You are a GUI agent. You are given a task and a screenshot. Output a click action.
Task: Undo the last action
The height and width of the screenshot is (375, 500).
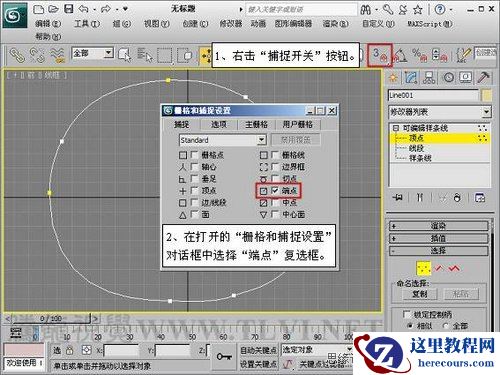[83, 9]
